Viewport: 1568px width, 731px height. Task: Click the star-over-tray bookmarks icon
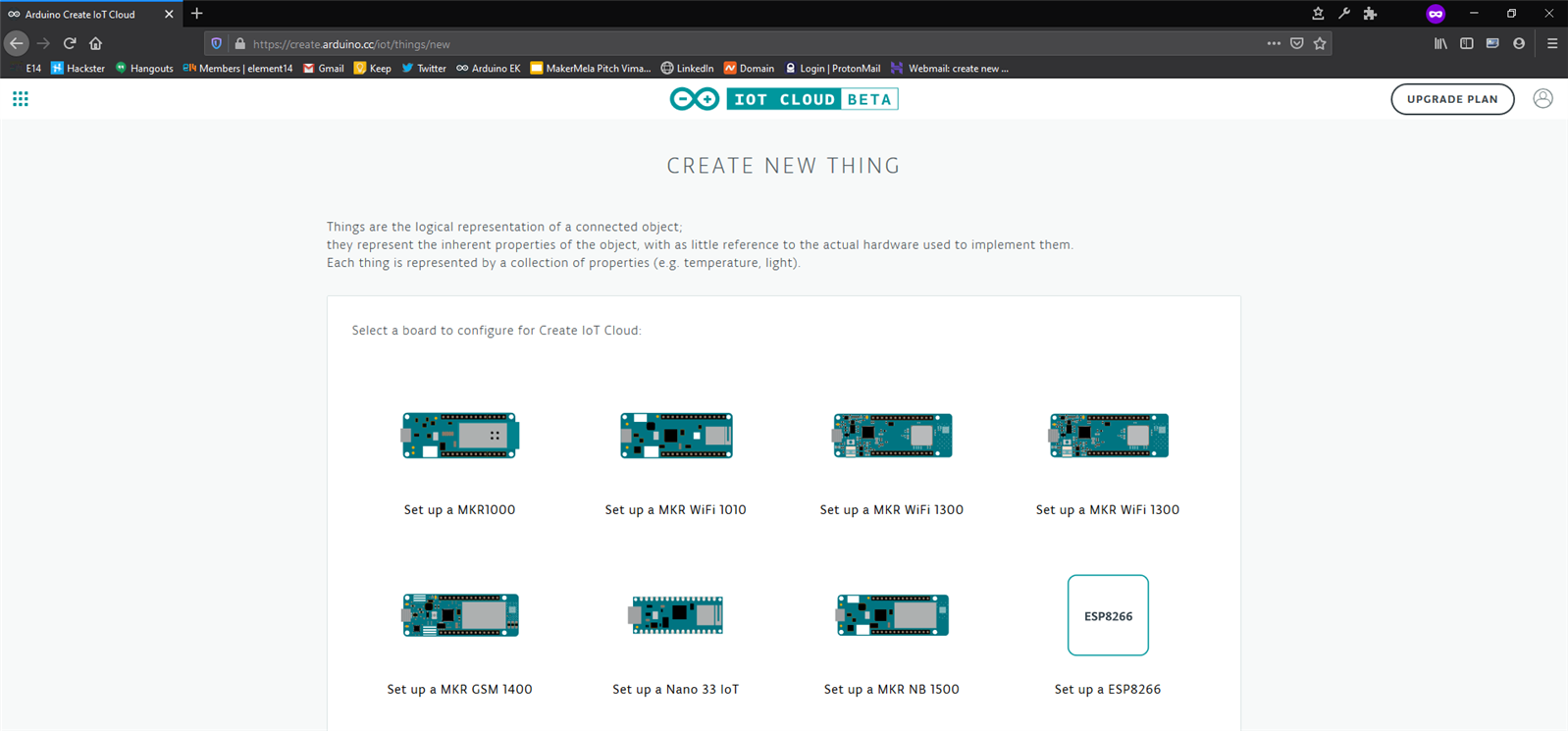coord(1318,14)
